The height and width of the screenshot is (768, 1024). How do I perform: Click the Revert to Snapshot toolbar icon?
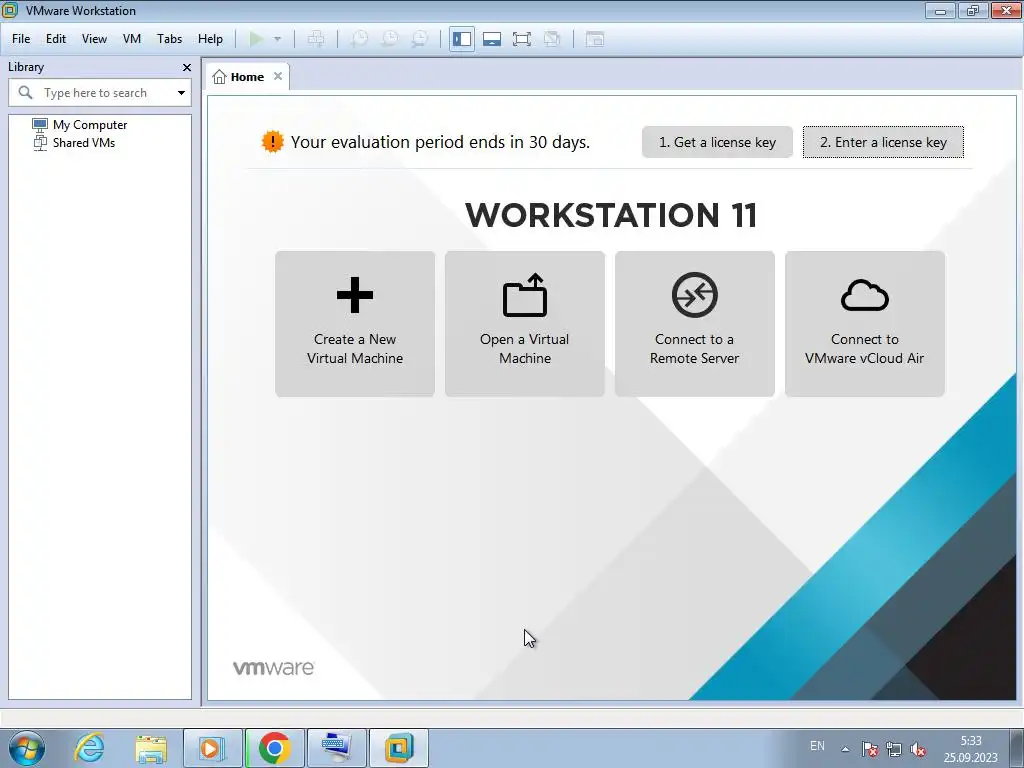[x=389, y=39]
